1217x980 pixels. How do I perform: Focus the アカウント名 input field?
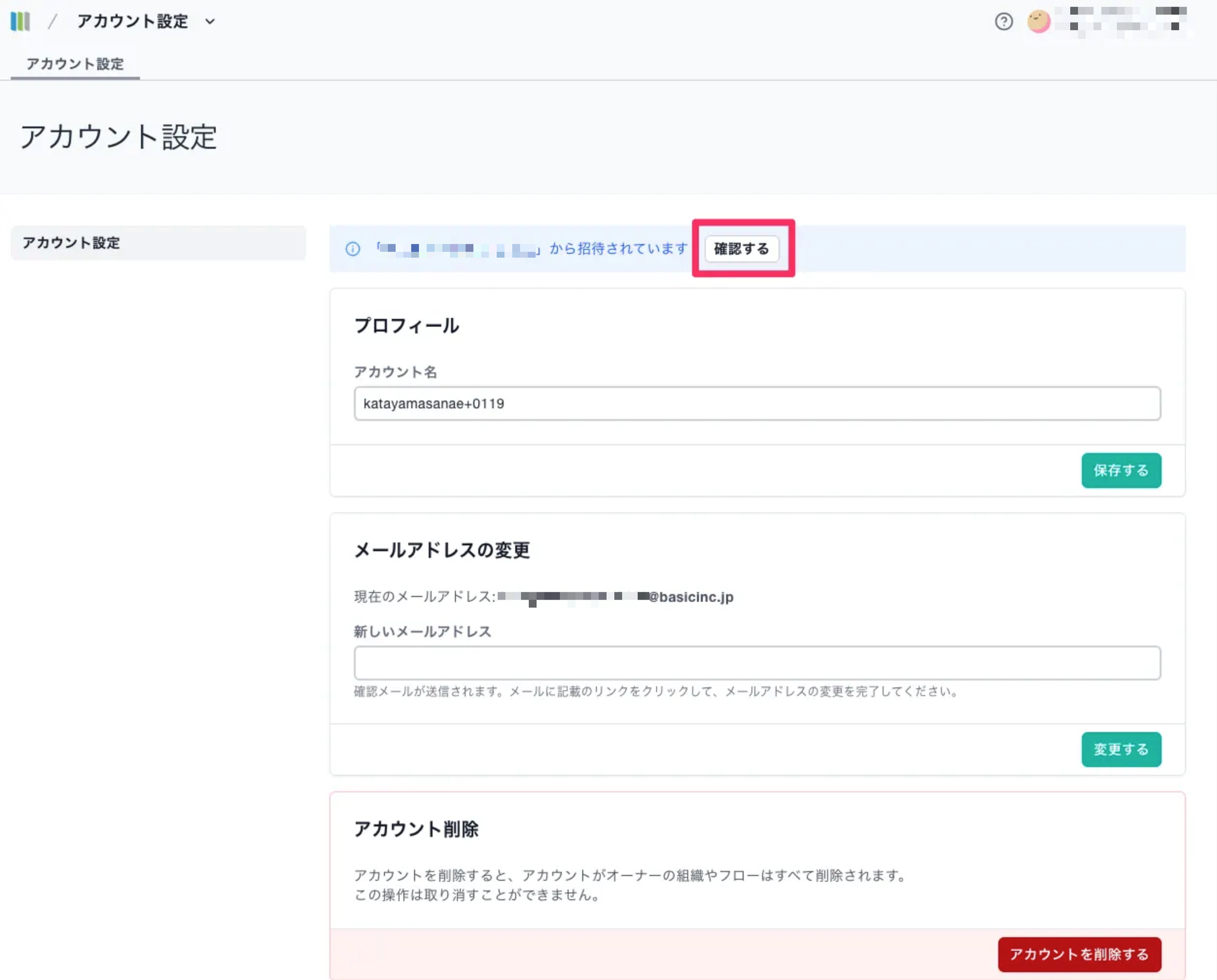756,404
